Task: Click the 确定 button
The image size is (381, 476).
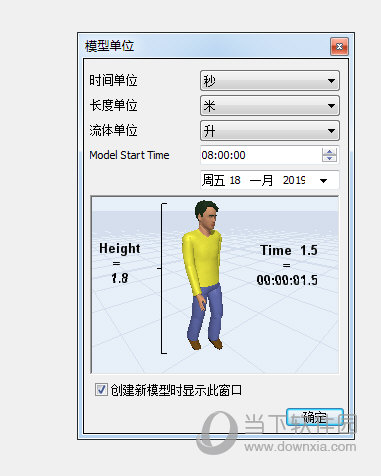Action: (315, 417)
